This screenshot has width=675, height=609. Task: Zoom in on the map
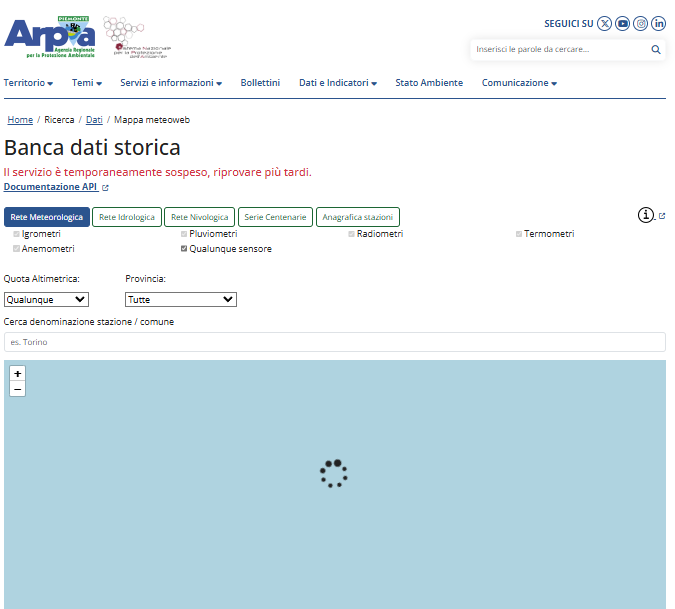point(18,374)
